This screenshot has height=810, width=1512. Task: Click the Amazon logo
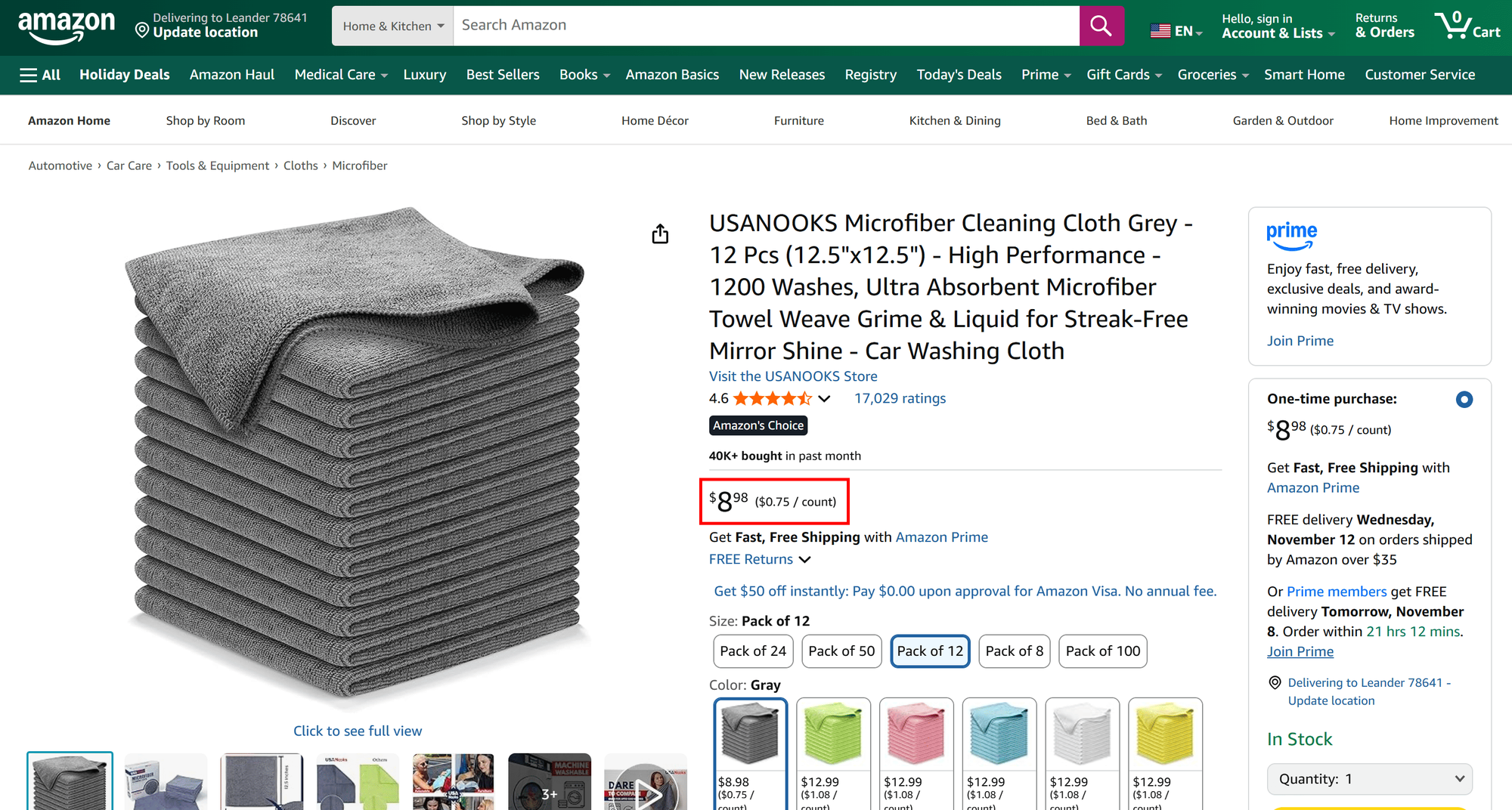click(x=67, y=25)
